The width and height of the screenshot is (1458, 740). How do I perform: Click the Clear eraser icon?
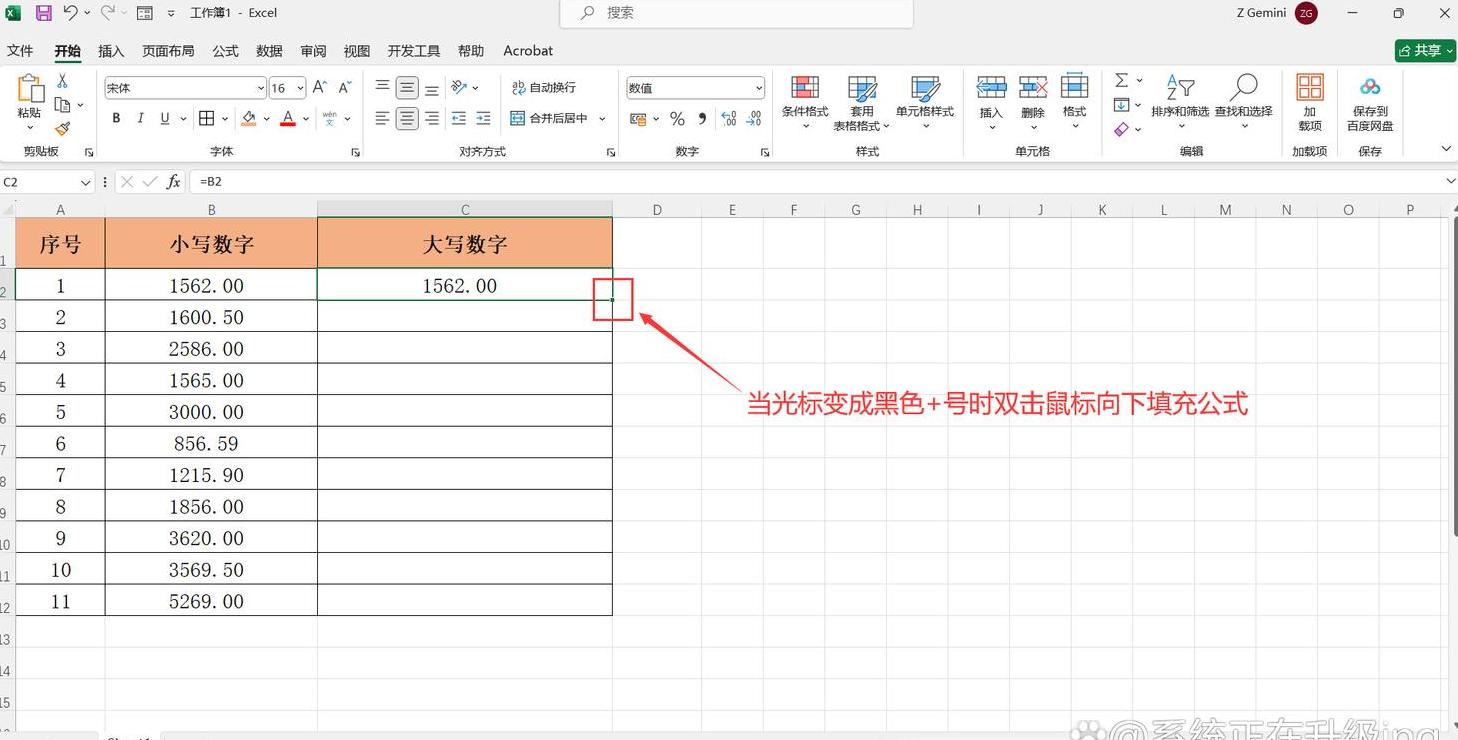pos(1121,129)
